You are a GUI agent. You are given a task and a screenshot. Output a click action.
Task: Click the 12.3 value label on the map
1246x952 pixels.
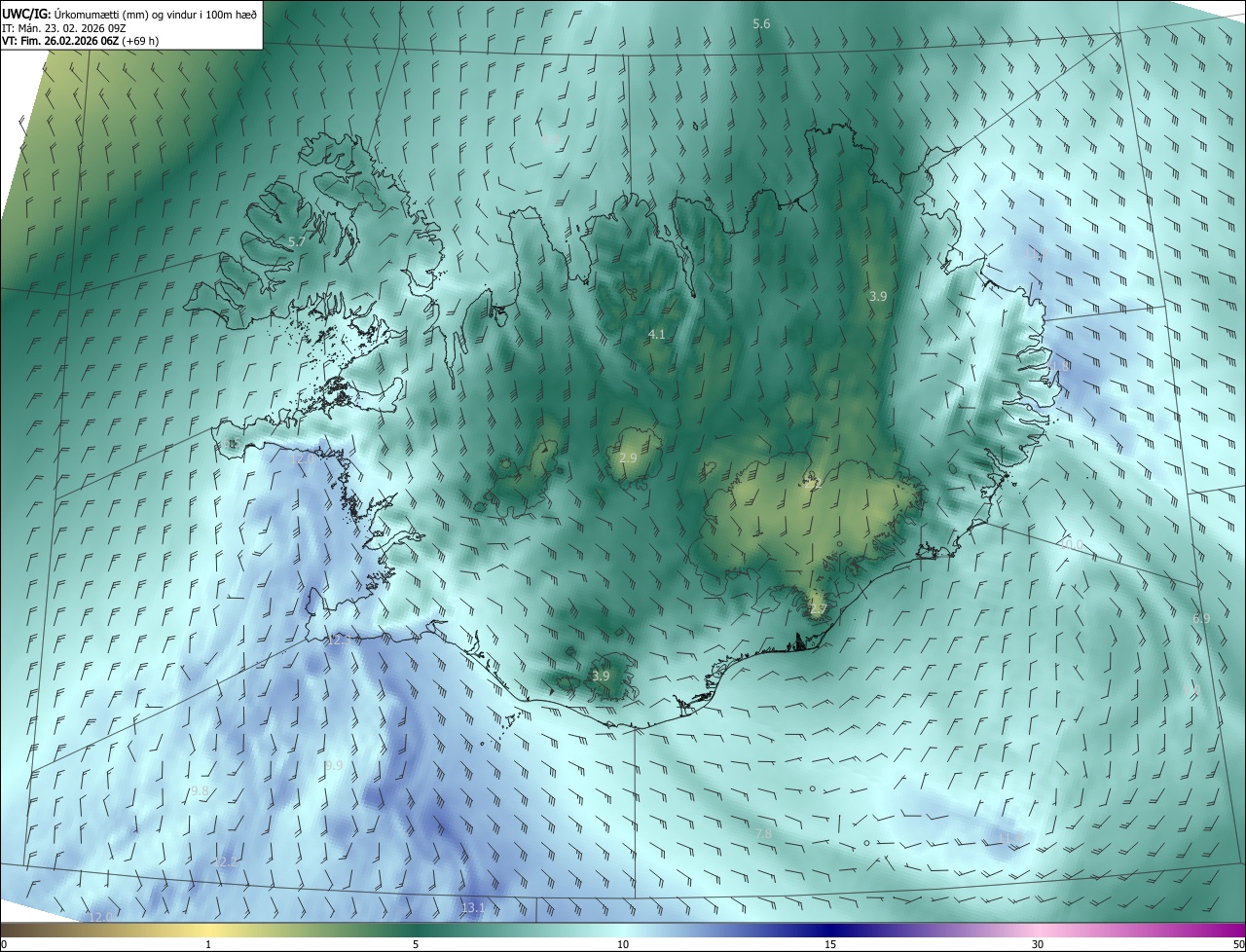[338, 641]
